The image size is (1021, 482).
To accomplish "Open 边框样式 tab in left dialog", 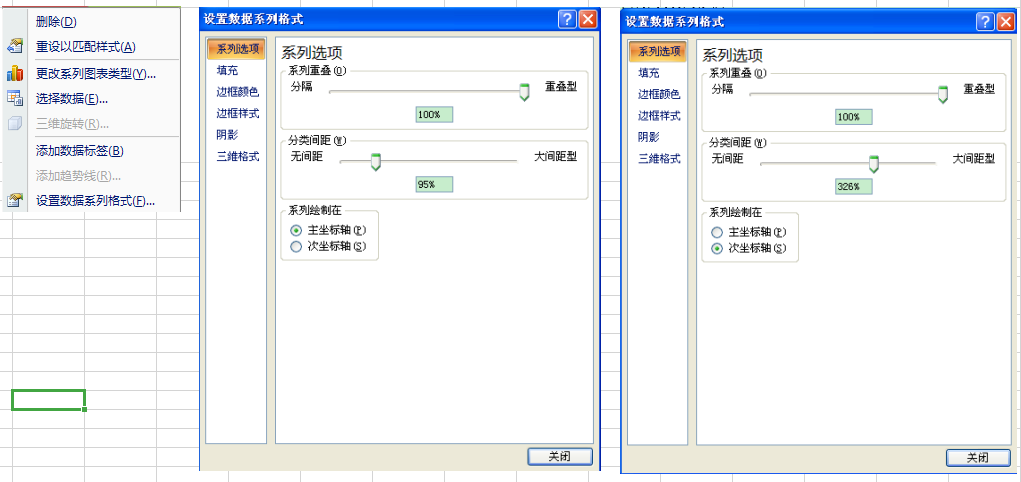I will click(x=238, y=113).
